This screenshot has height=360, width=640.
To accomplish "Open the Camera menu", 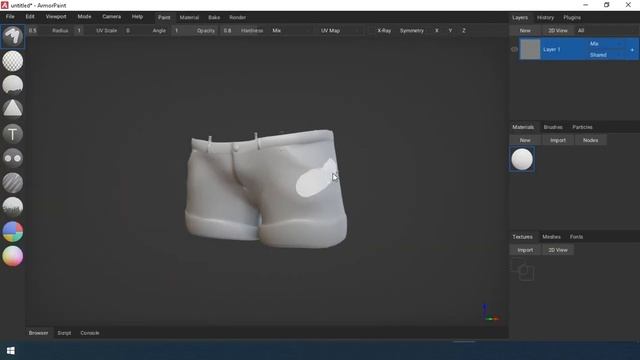I will pyautogui.click(x=111, y=17).
